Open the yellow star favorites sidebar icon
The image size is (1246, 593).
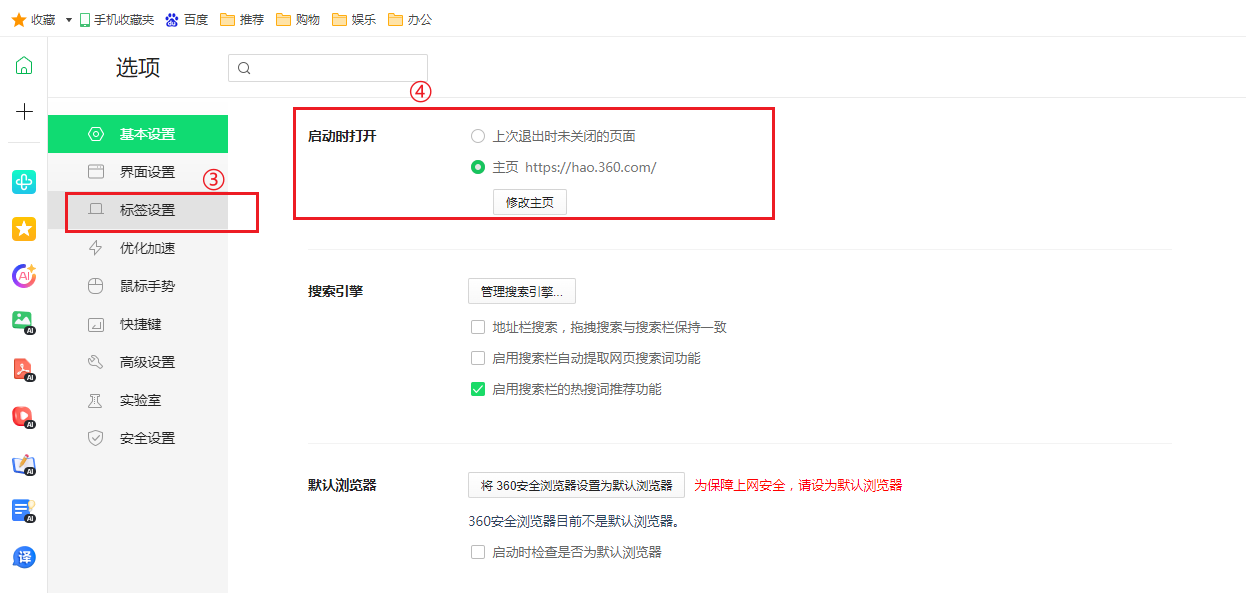pyautogui.click(x=23, y=229)
